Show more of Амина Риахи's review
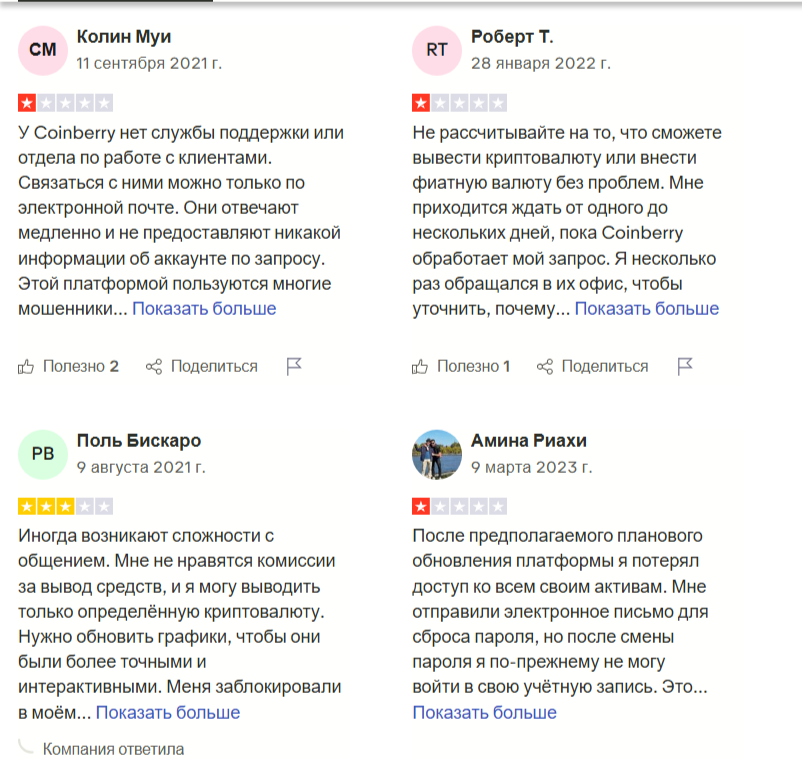802x759 pixels. 484,713
